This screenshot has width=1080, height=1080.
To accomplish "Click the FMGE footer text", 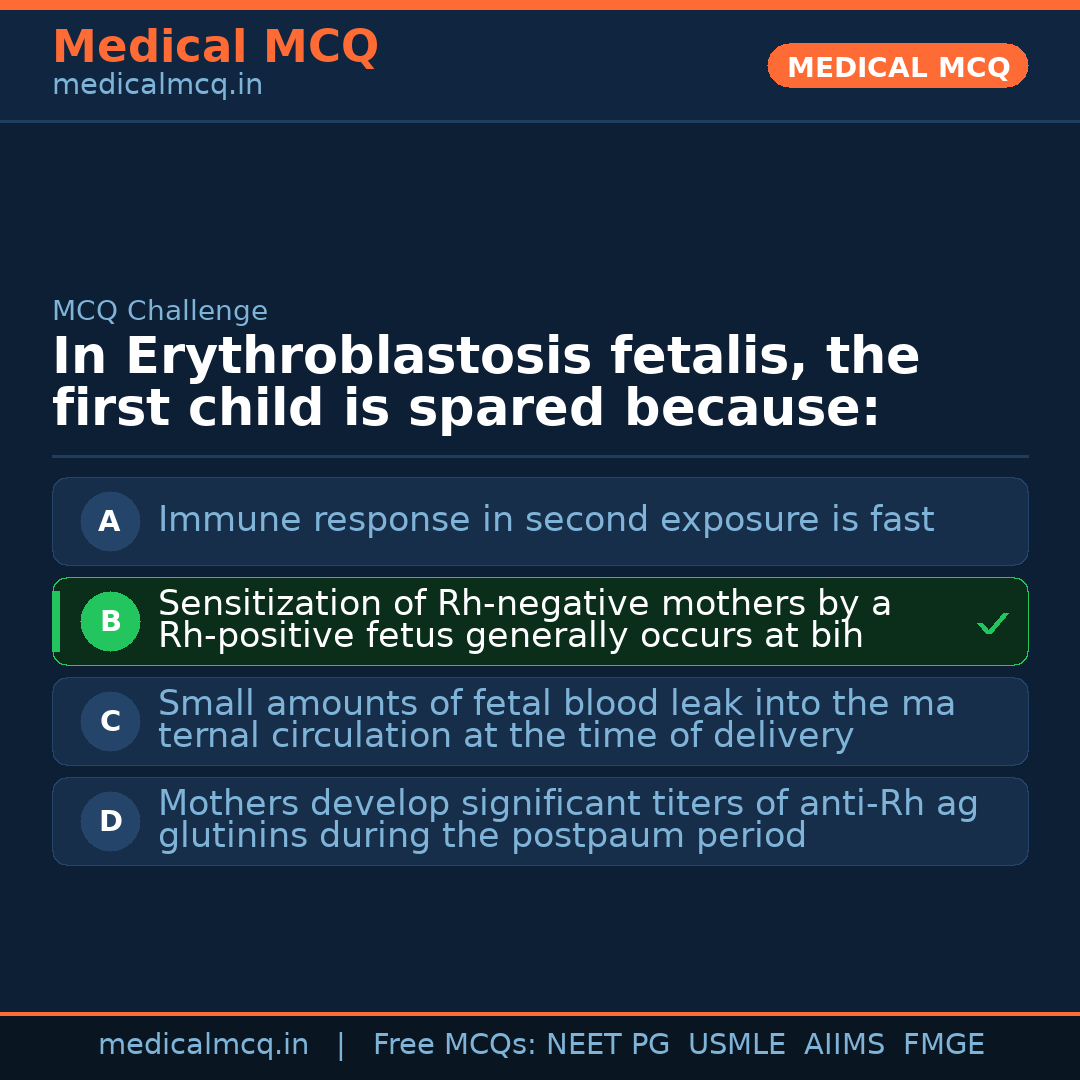I will point(943,1045).
